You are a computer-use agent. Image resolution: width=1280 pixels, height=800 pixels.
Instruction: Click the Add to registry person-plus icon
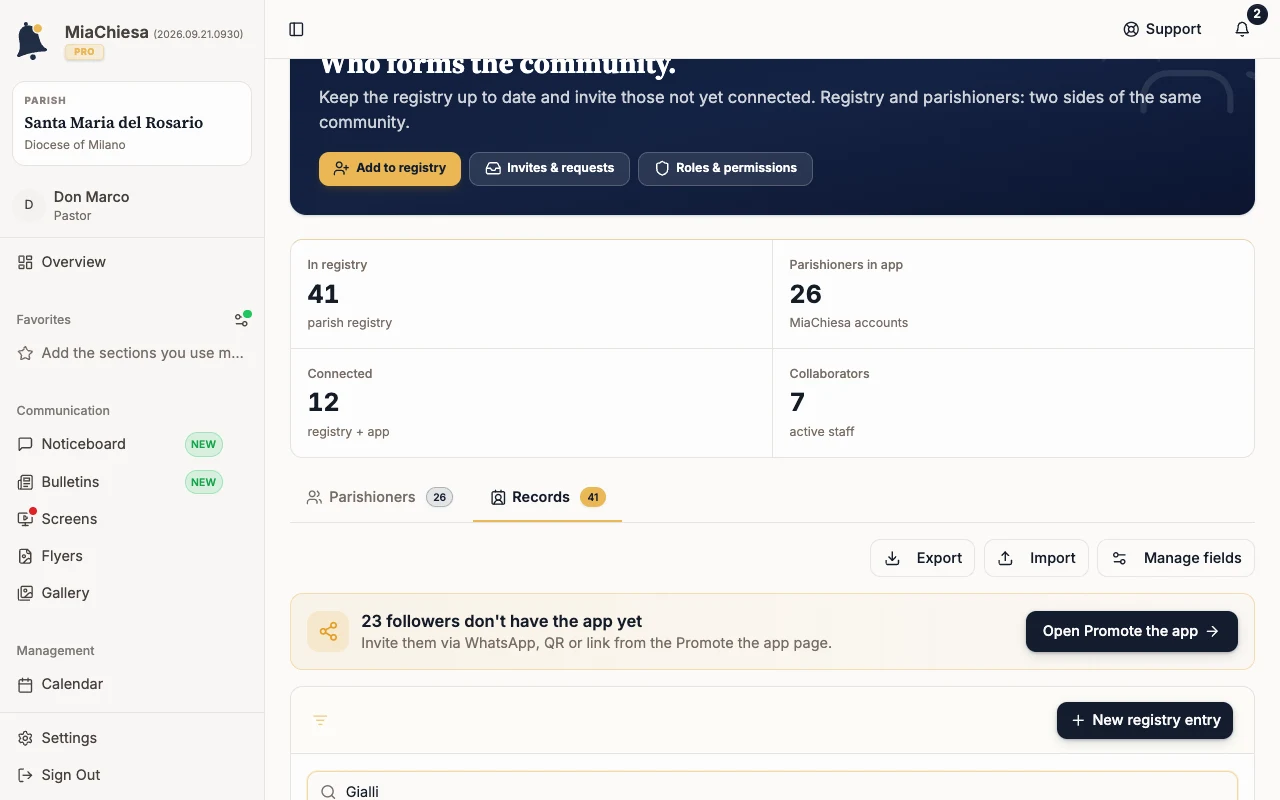[341, 168]
